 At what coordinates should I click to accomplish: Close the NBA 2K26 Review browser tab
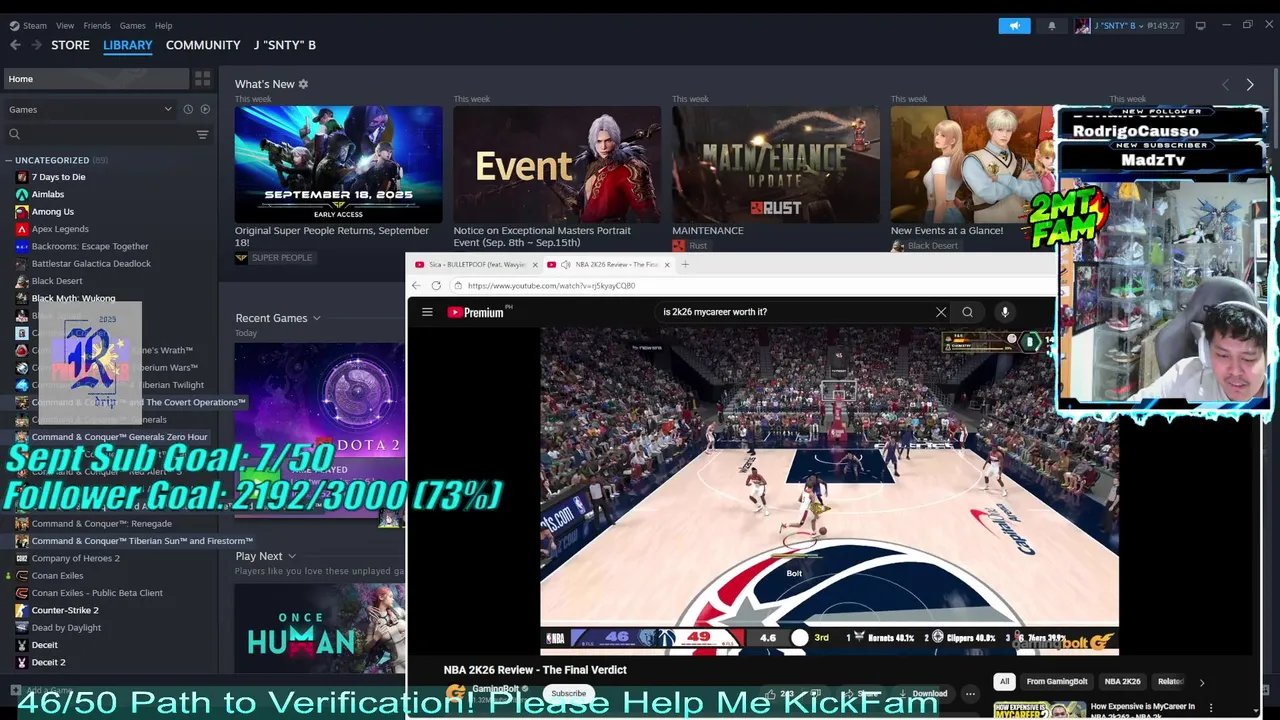click(x=667, y=265)
